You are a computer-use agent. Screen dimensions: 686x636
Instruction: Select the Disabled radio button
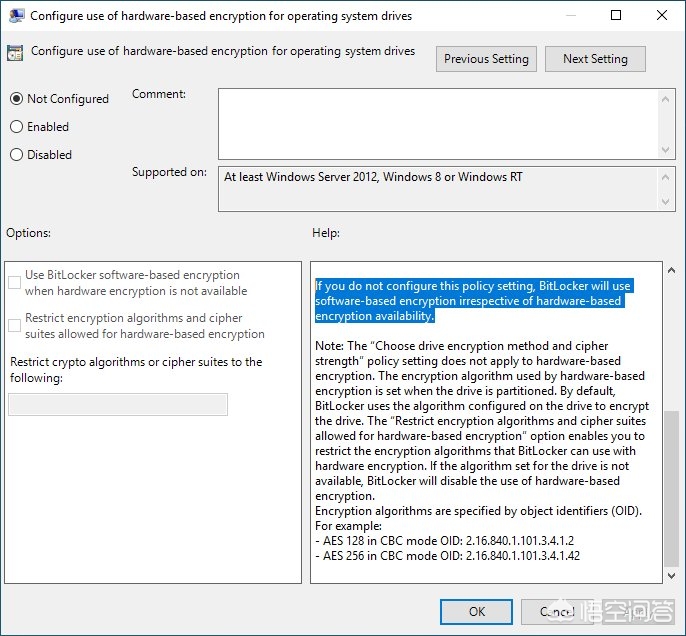16,154
